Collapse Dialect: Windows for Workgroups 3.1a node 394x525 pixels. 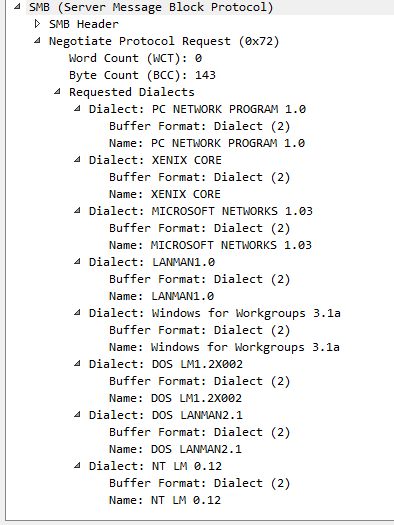77,313
